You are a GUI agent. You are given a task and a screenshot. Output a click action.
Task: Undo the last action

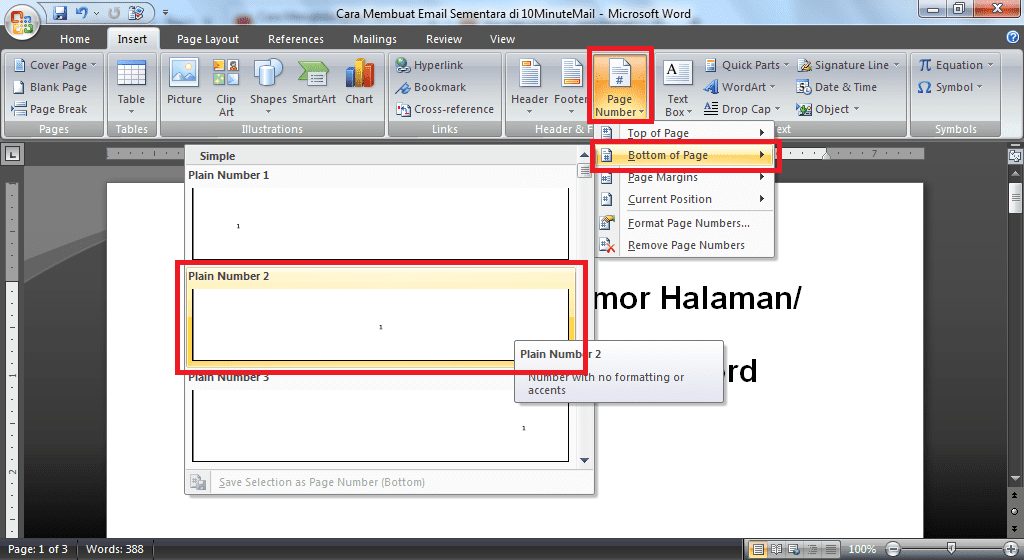82,12
